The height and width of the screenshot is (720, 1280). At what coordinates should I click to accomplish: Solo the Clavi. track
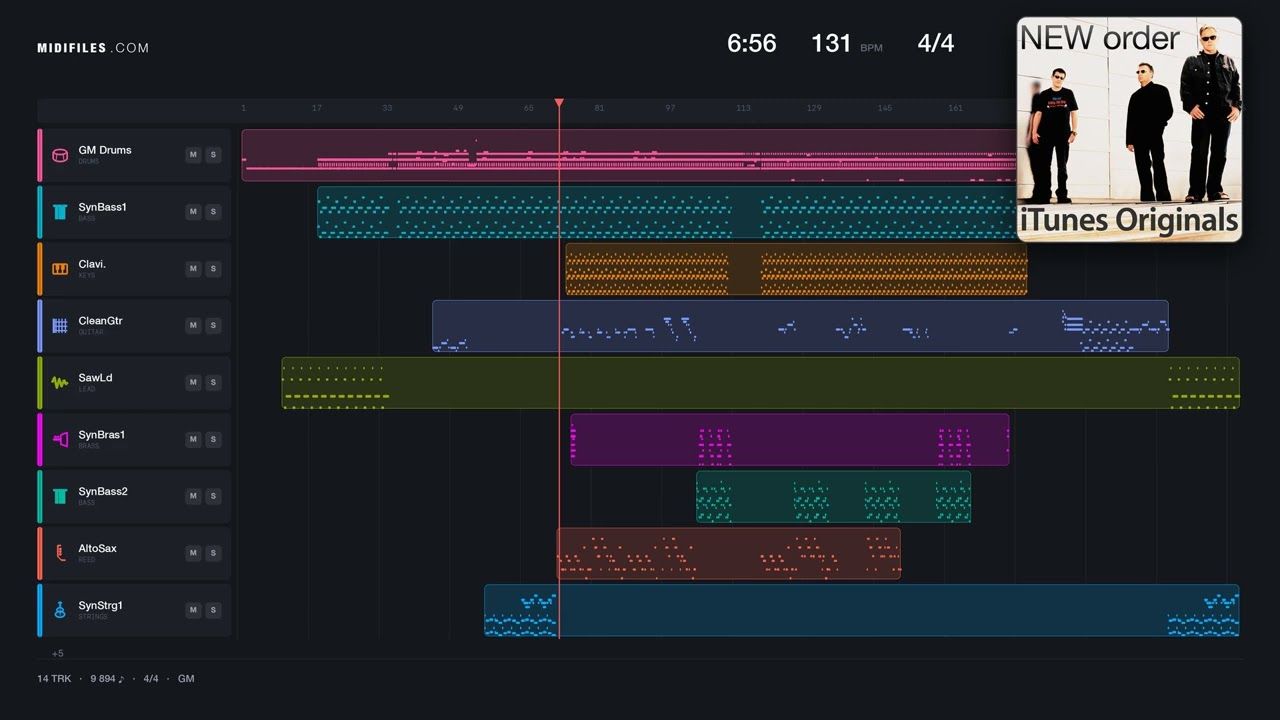213,269
